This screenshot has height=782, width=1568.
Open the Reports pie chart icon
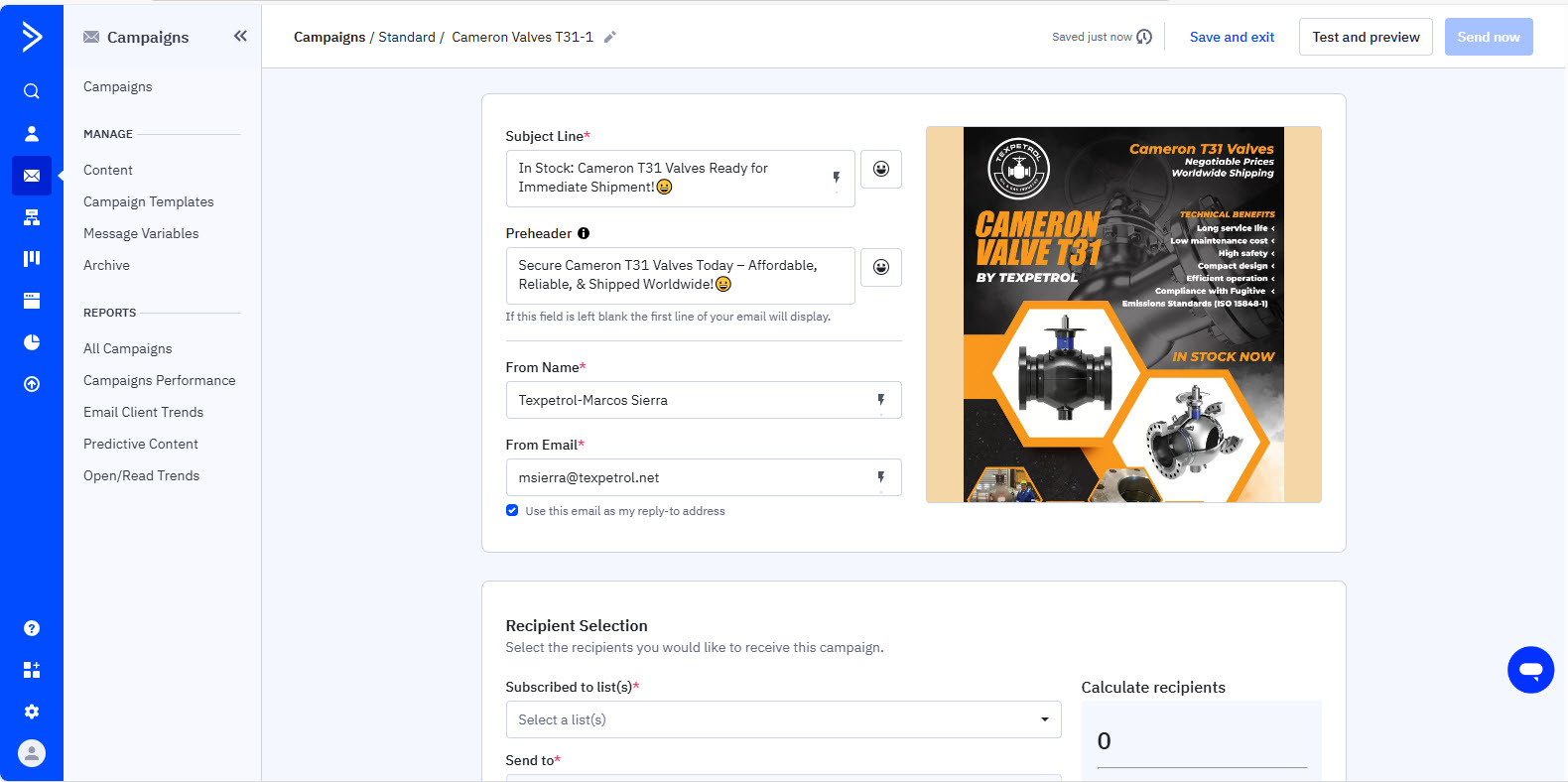click(x=32, y=342)
